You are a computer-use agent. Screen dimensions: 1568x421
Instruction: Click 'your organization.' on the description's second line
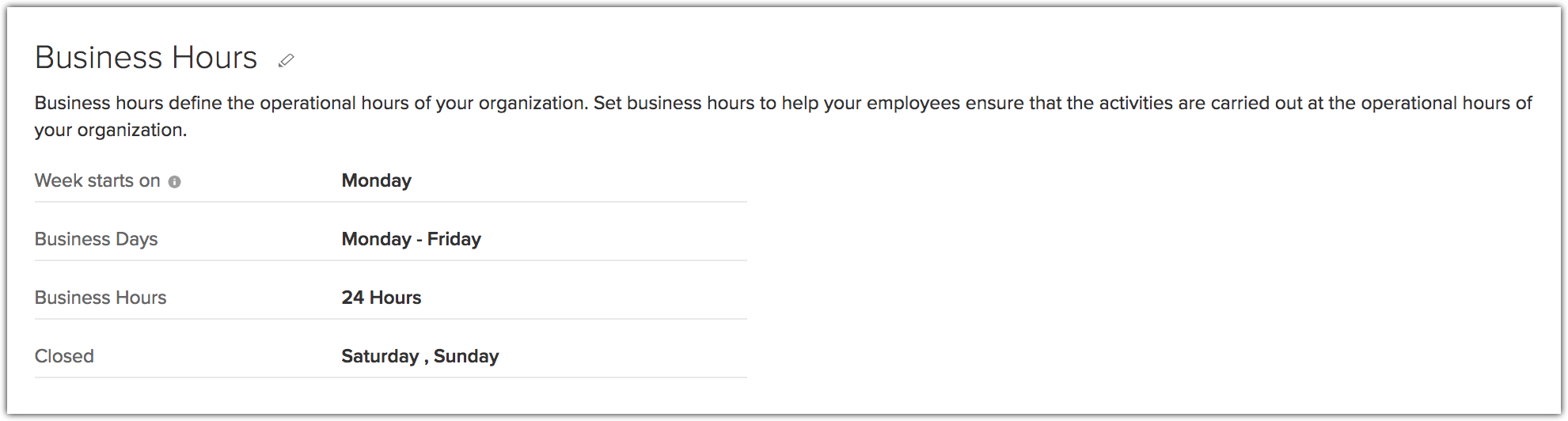(111, 131)
